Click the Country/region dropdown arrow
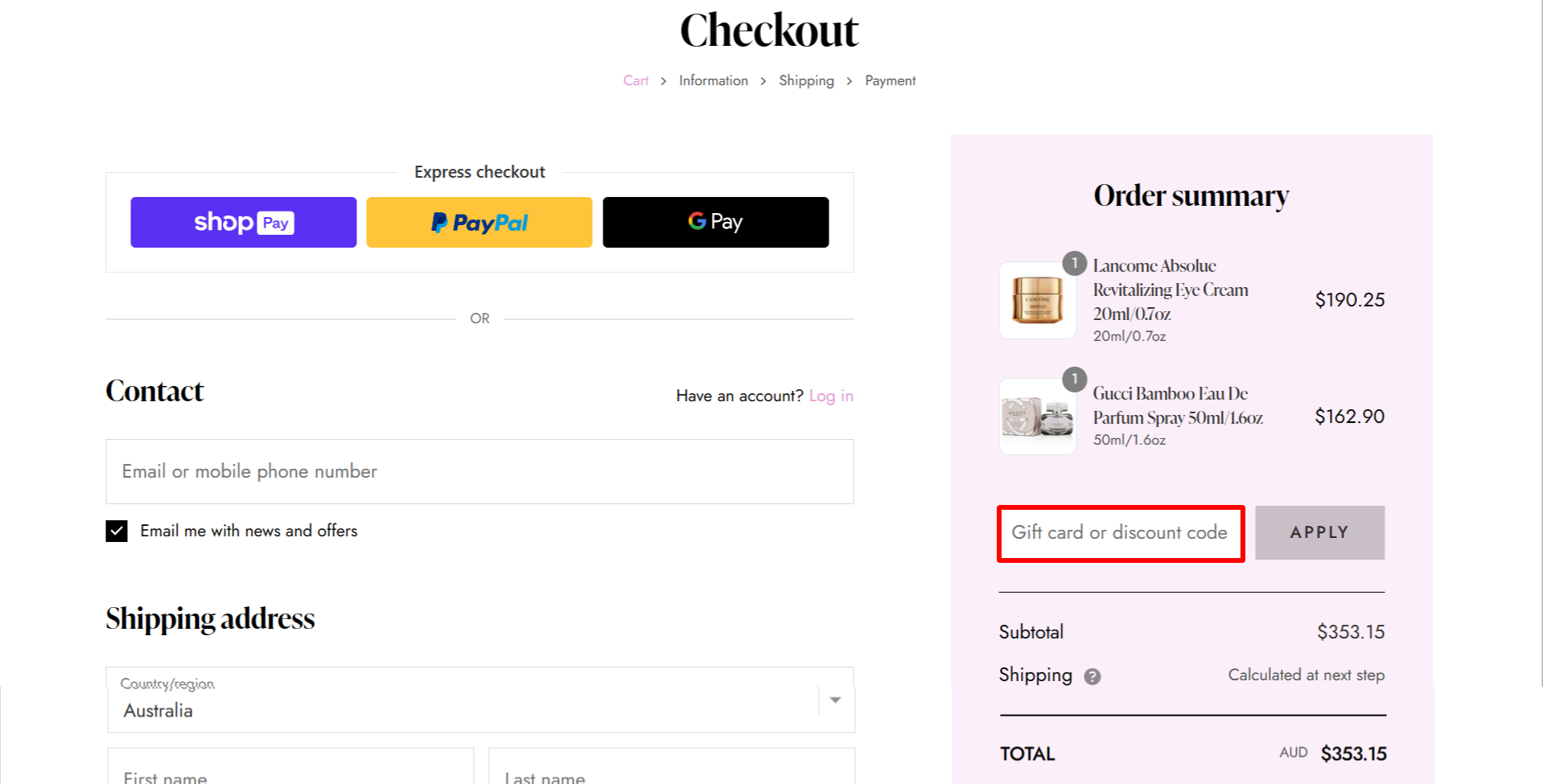1543x784 pixels. pos(835,700)
